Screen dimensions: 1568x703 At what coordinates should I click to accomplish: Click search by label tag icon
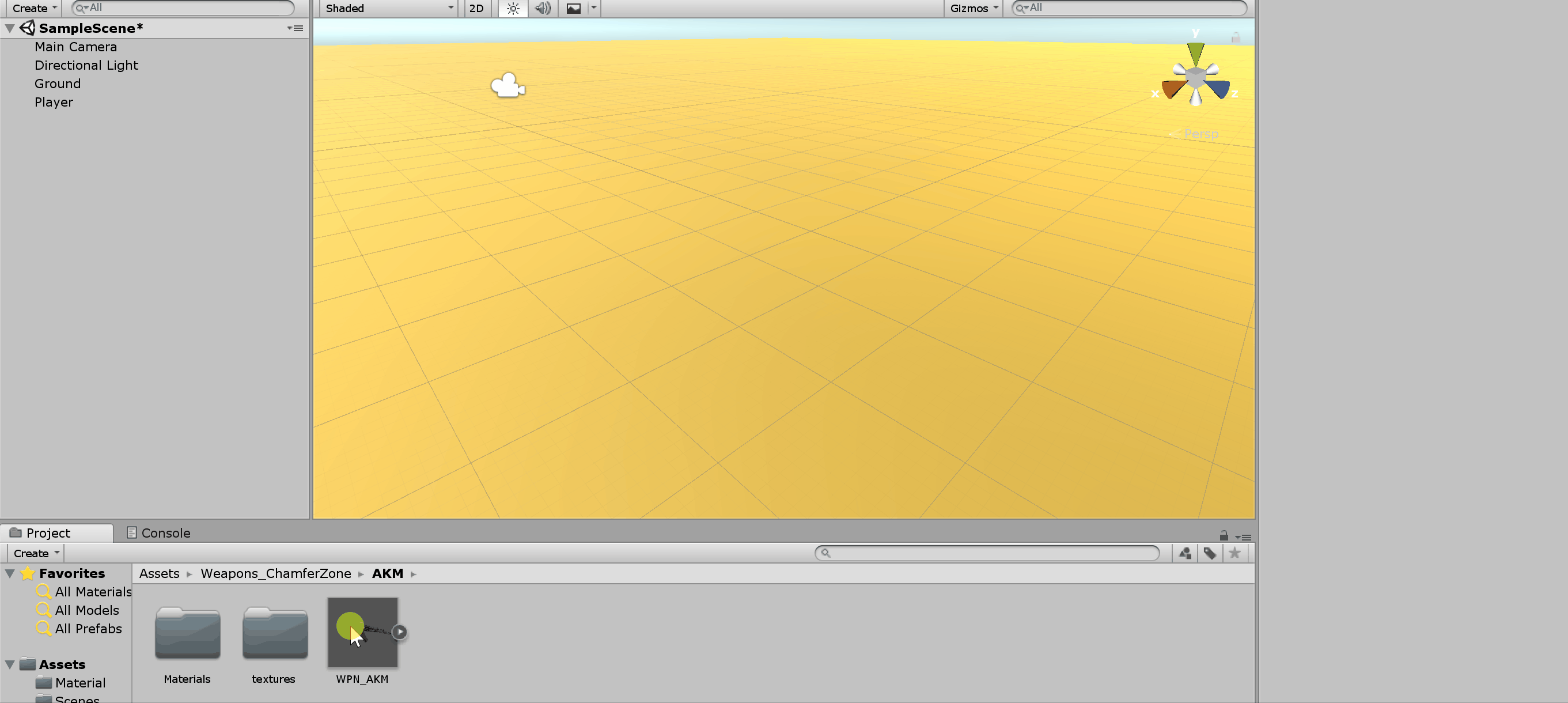coord(1210,553)
